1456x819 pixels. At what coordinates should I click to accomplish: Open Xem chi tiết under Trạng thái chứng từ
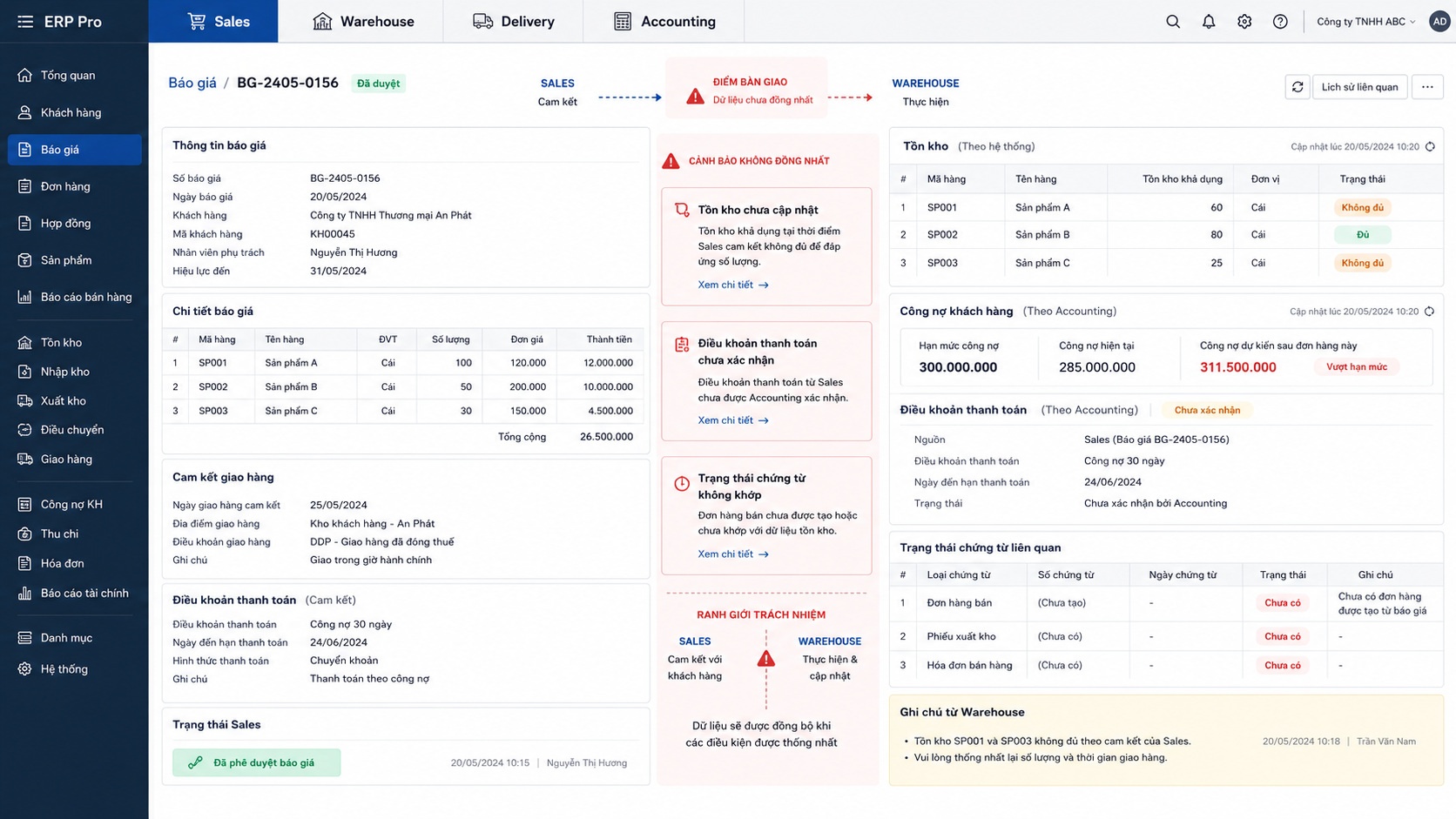pyautogui.click(x=733, y=554)
